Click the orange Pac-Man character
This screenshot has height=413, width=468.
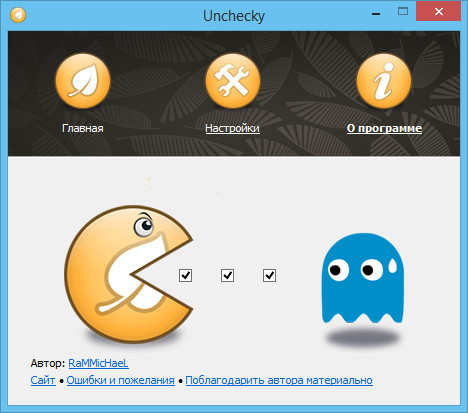[x=128, y=274]
